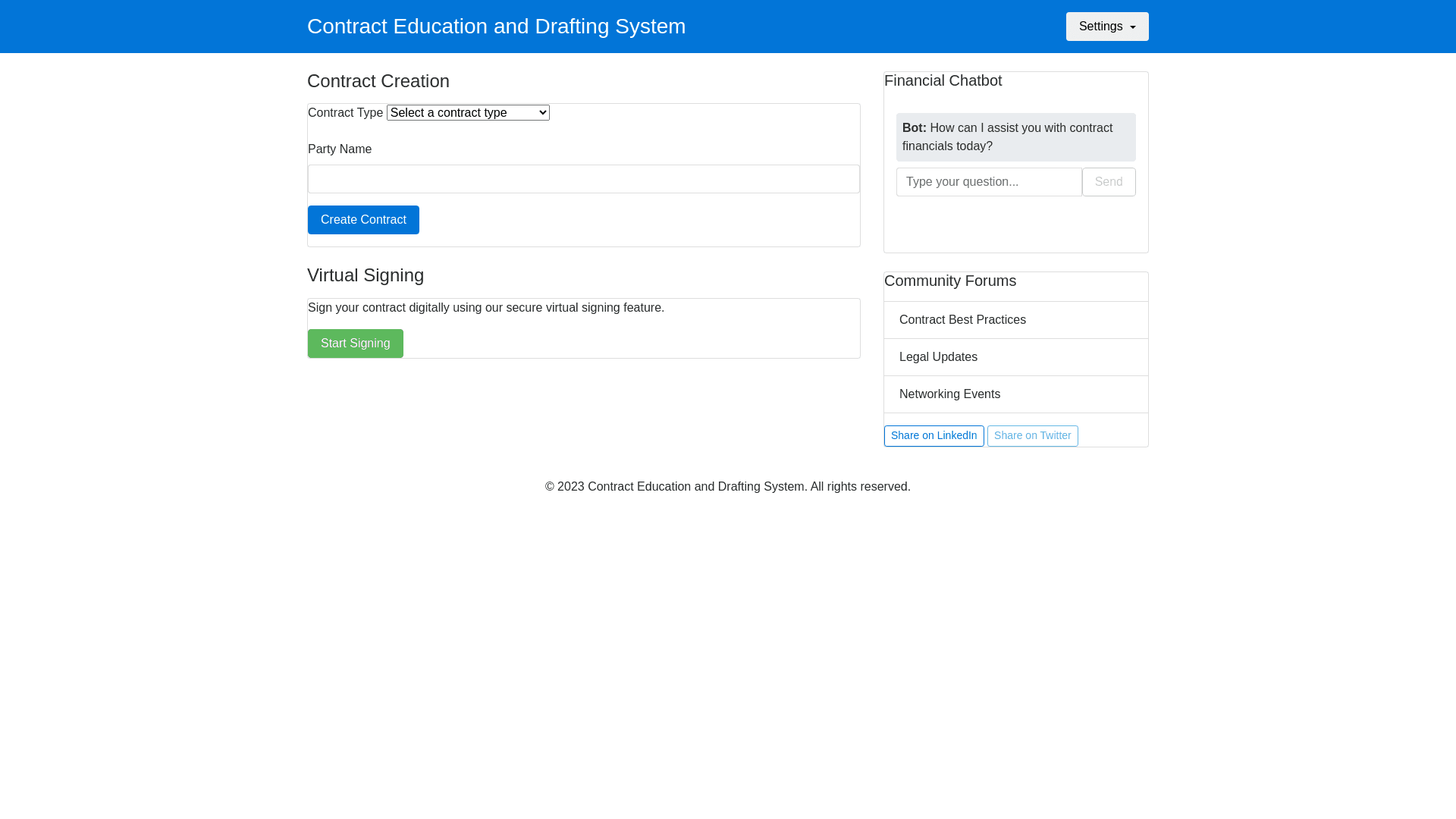Focus the chatbot question input
Viewport: 1456px width, 819px height.
tap(988, 182)
